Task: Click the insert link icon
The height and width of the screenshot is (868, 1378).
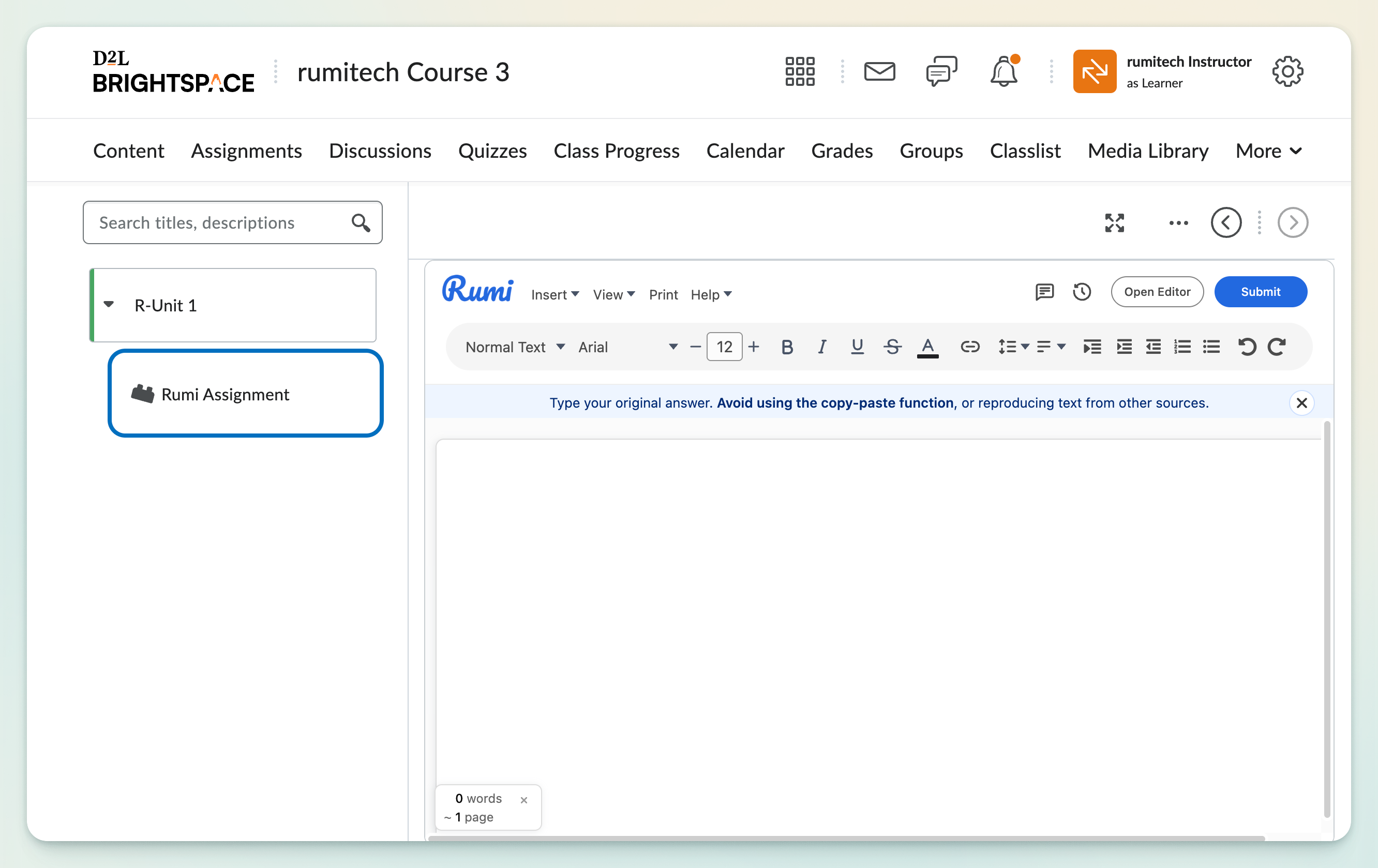Action: 969,347
